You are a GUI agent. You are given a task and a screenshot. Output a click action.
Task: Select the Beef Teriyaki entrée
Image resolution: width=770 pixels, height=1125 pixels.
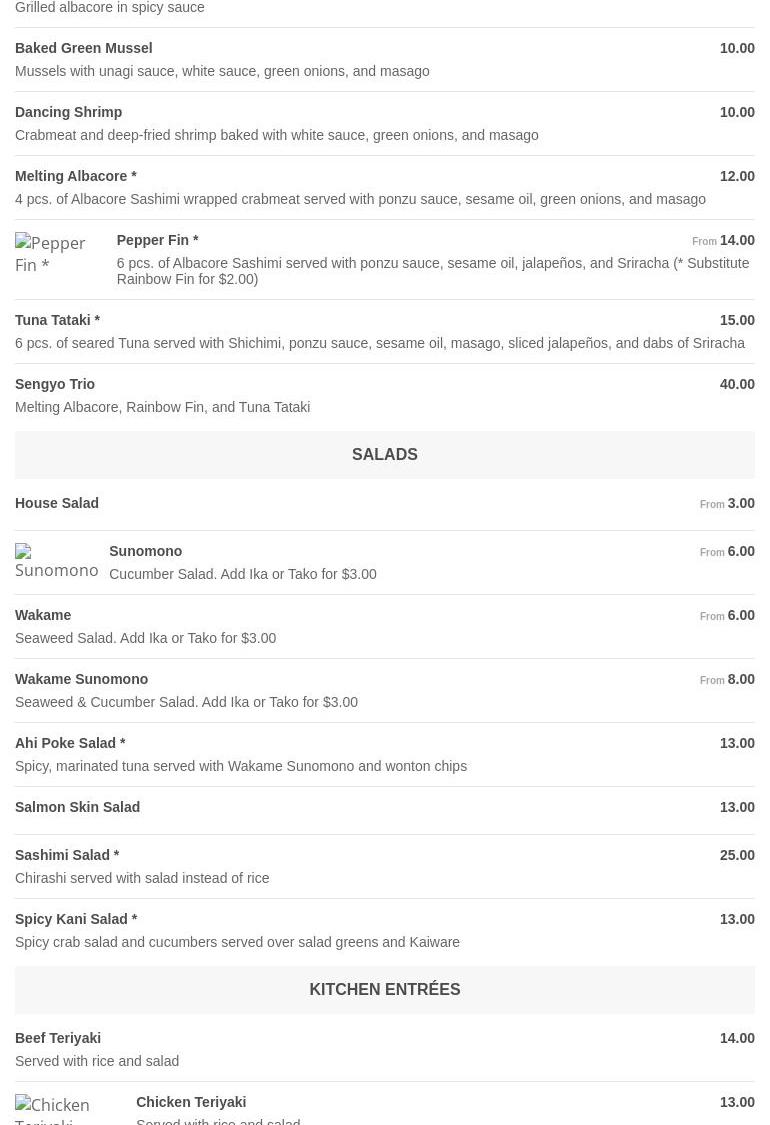click(58, 1038)
